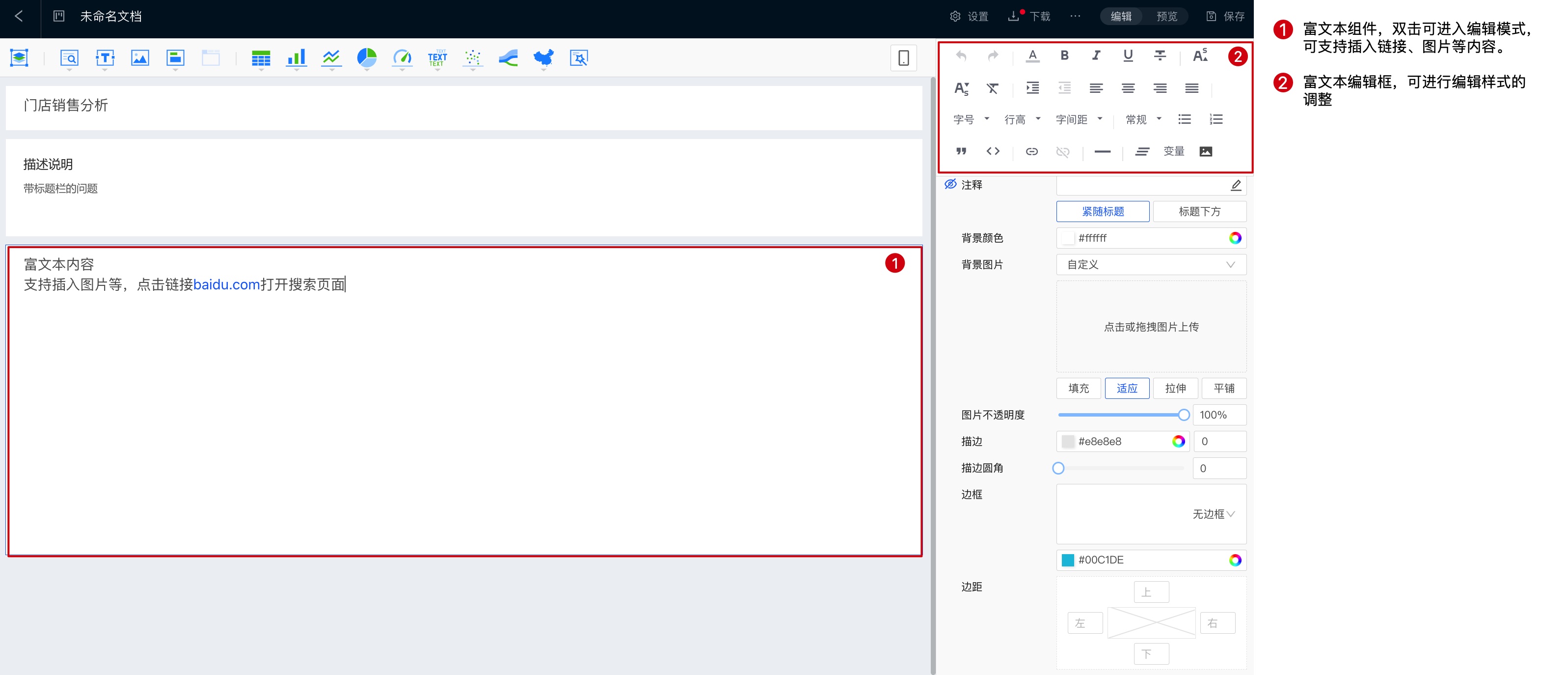Select the word cloud TEXT icon
The height and width of the screenshot is (675, 1568).
pos(437,58)
